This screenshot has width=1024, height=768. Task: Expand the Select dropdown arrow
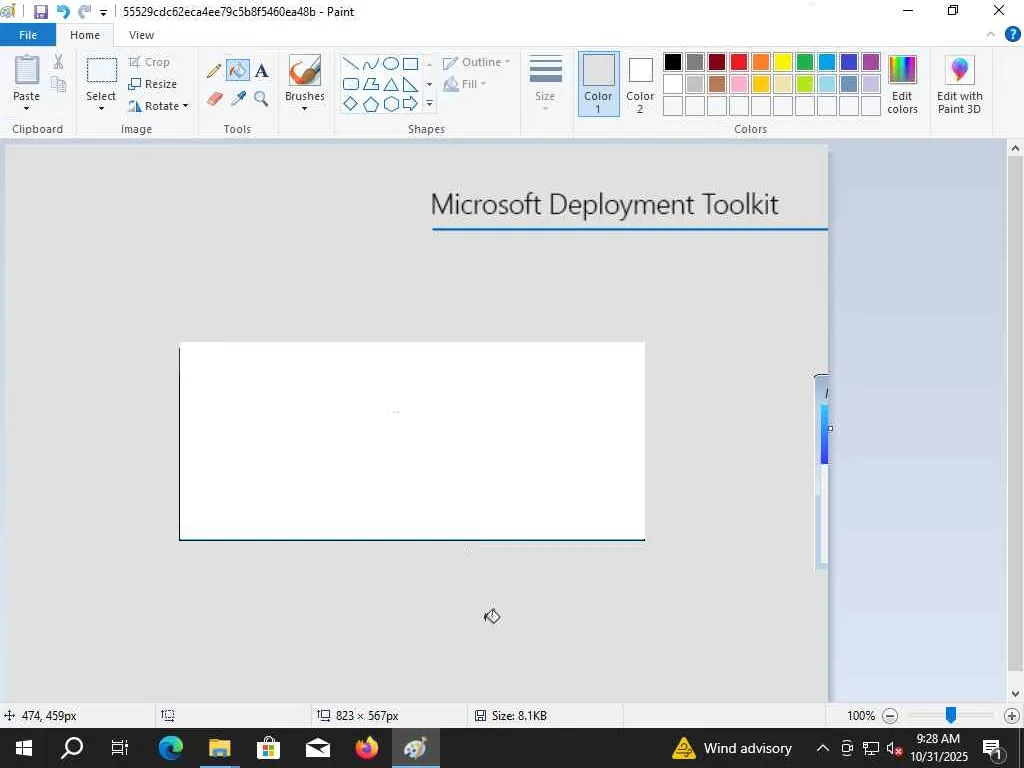101,108
